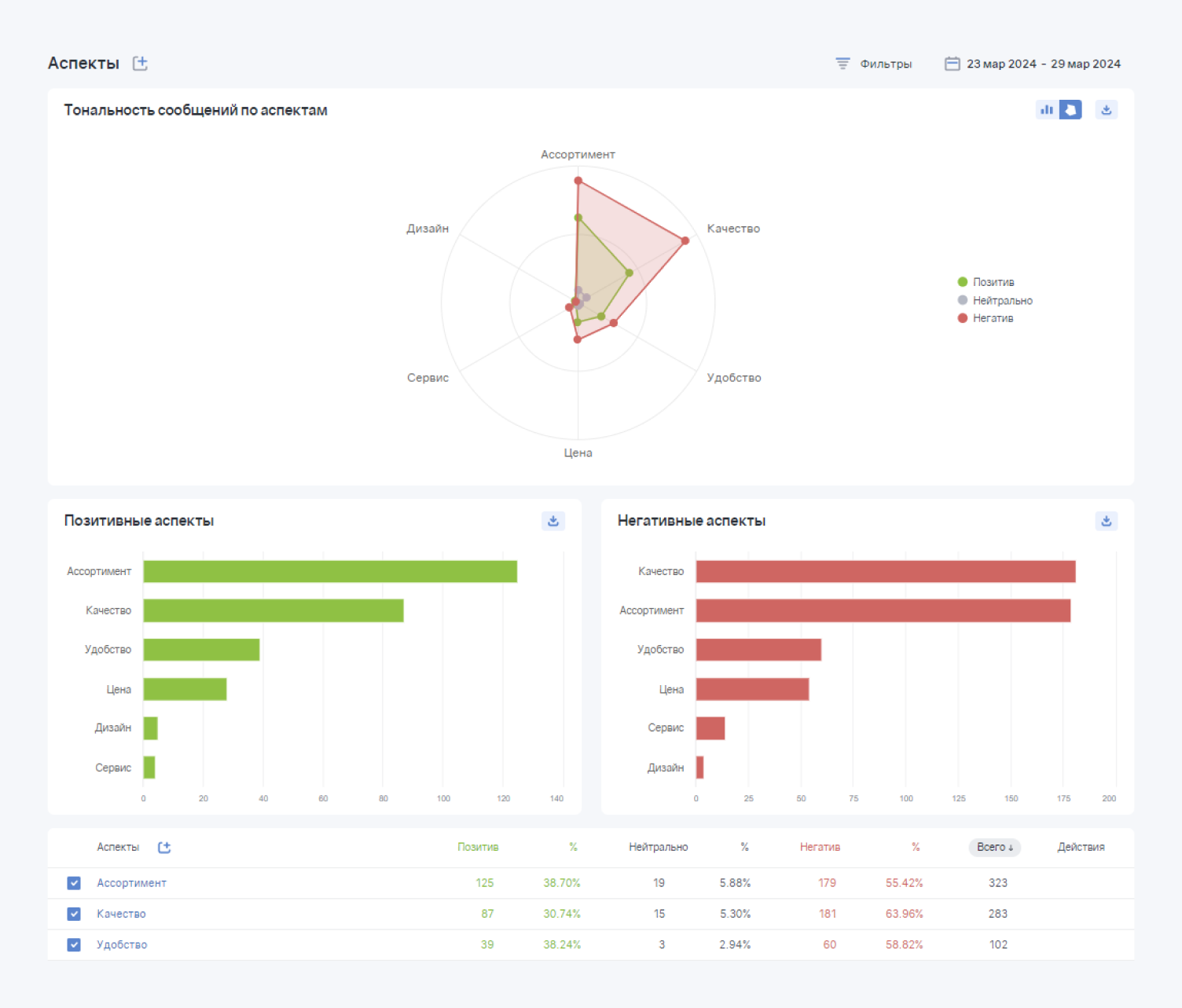Click Фильтры button label
1182x1008 pixels.
[x=886, y=64]
